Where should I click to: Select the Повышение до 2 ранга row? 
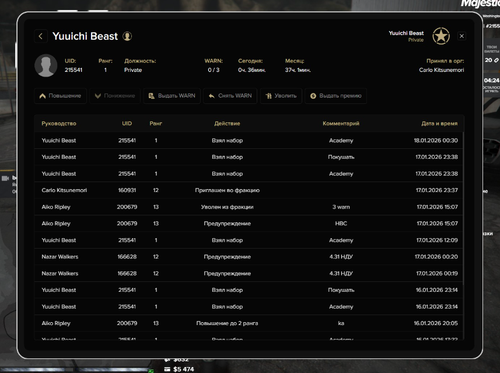tap(249, 323)
